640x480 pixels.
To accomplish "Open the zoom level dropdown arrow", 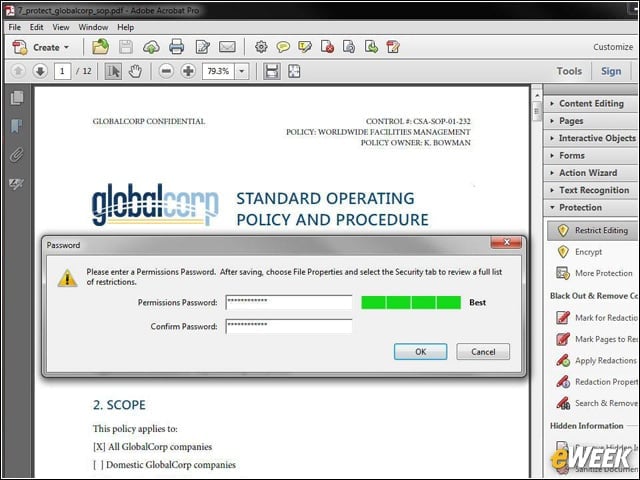I will pos(242,71).
